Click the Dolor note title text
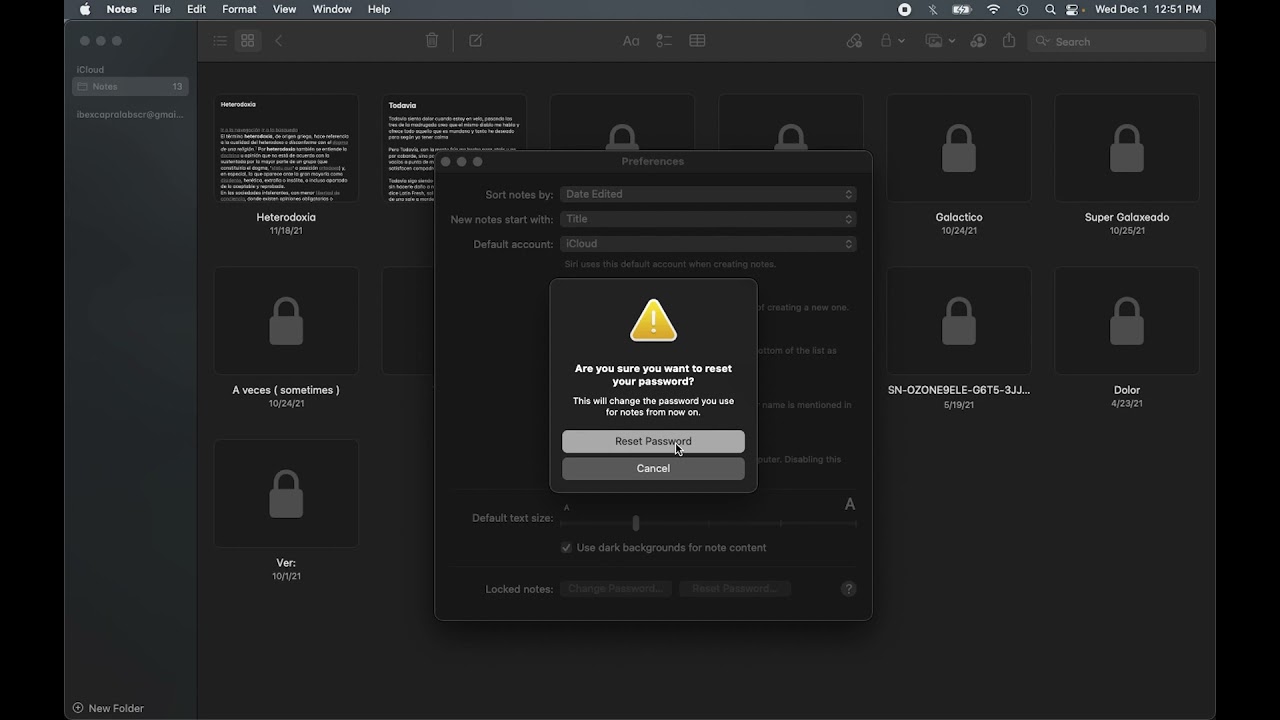Image resolution: width=1280 pixels, height=720 pixels. 1127,390
